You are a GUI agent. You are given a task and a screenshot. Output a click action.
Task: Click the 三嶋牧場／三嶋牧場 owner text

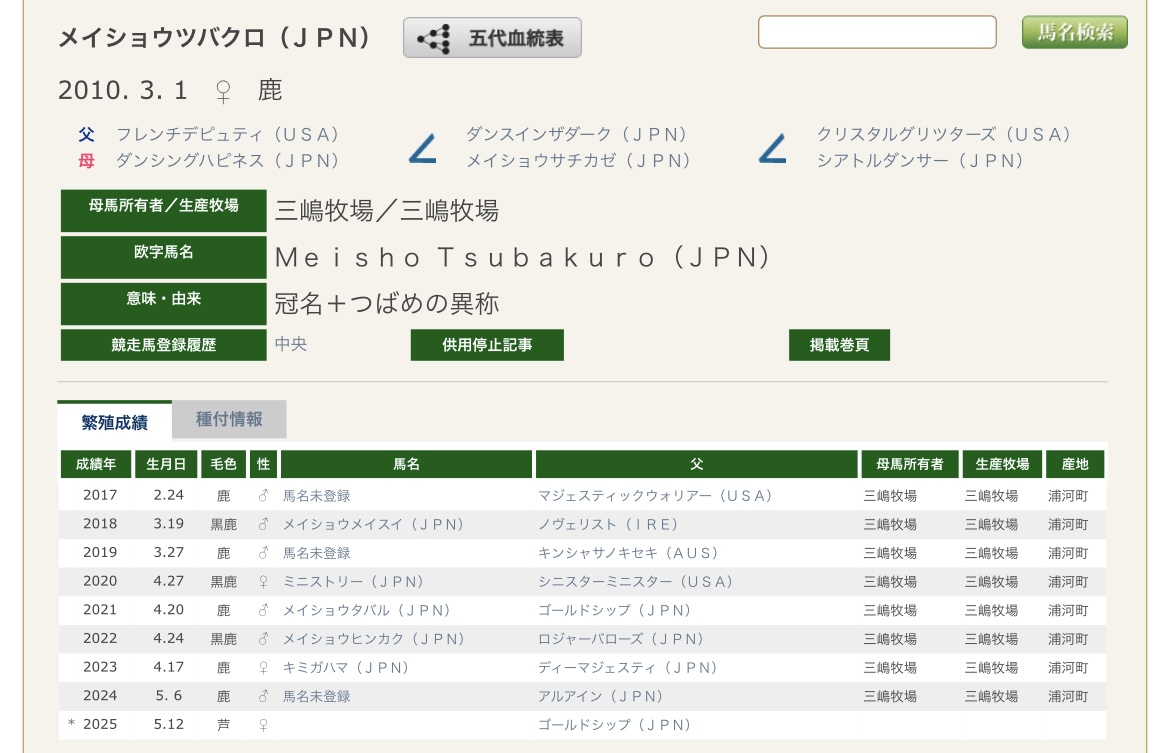(x=387, y=211)
